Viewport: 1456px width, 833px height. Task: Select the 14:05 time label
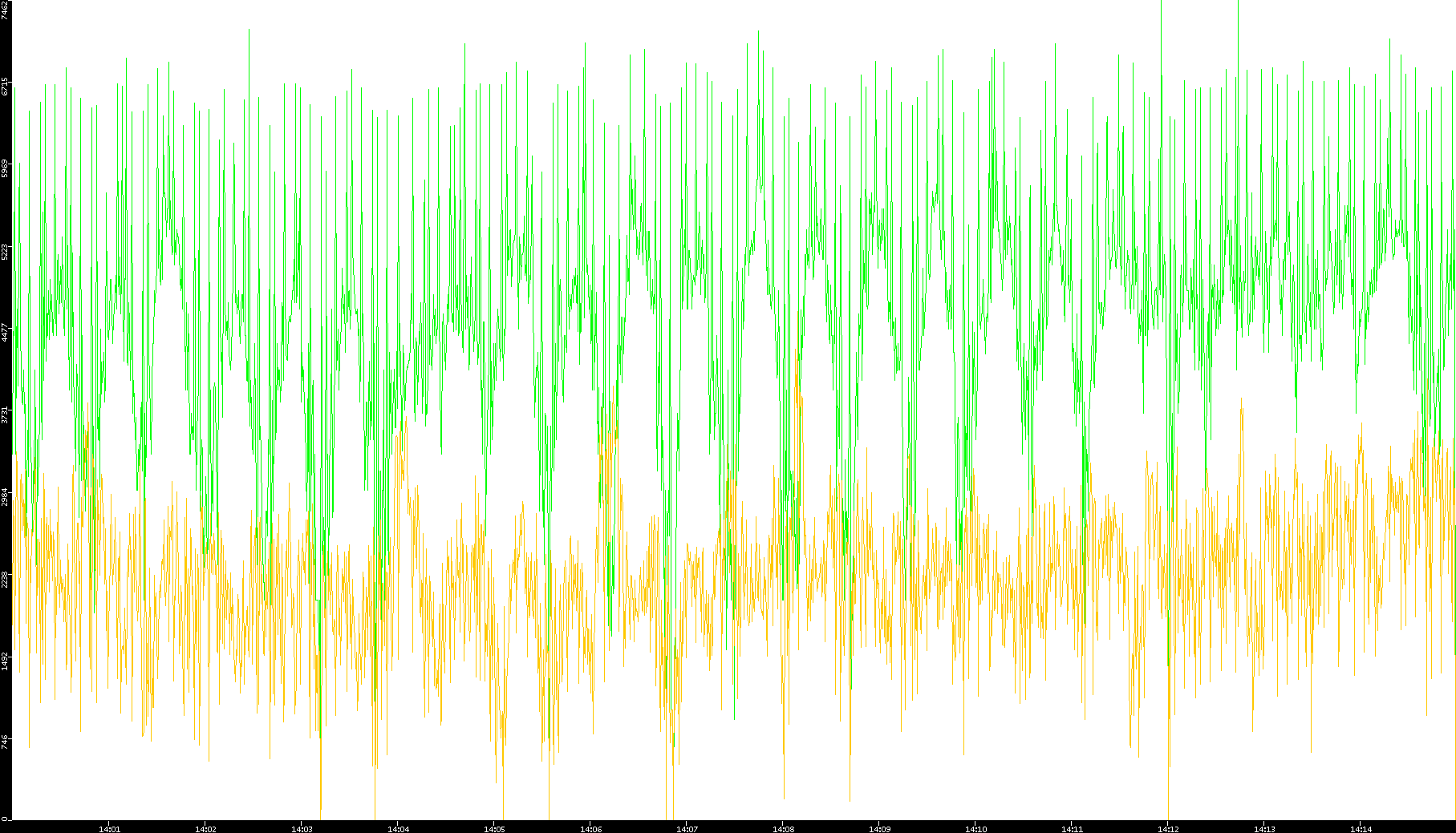pyautogui.click(x=494, y=828)
